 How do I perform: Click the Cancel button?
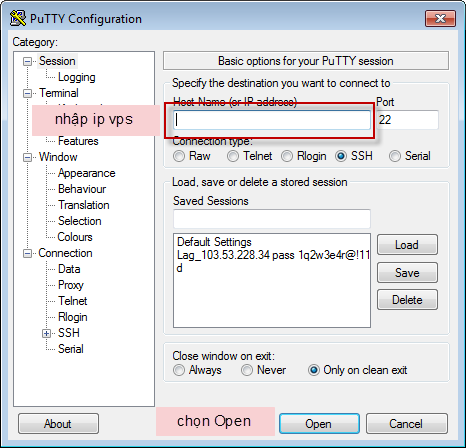[406, 424]
